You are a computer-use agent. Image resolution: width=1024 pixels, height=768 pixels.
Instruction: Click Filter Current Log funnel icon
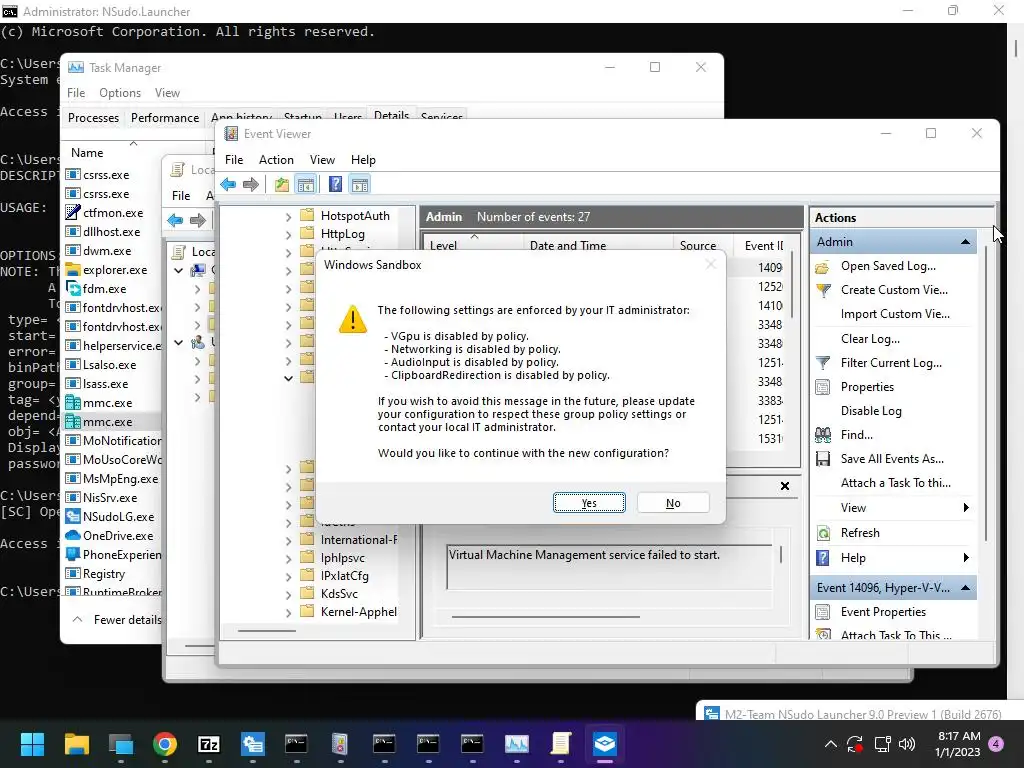(824, 363)
